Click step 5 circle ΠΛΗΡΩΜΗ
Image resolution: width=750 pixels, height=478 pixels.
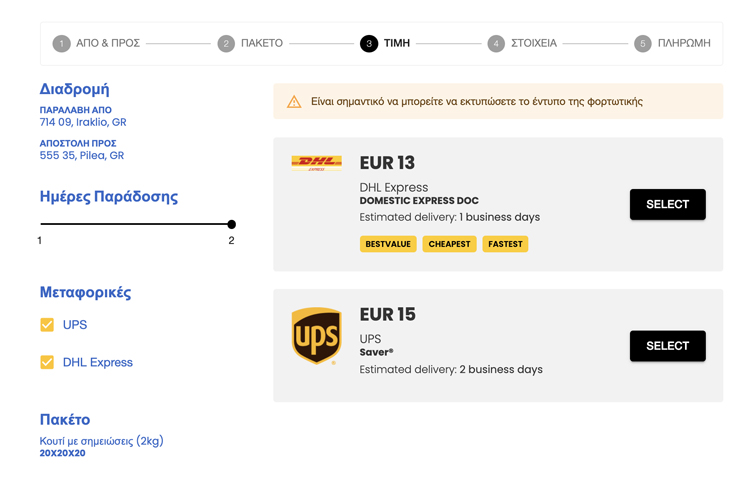(x=643, y=44)
